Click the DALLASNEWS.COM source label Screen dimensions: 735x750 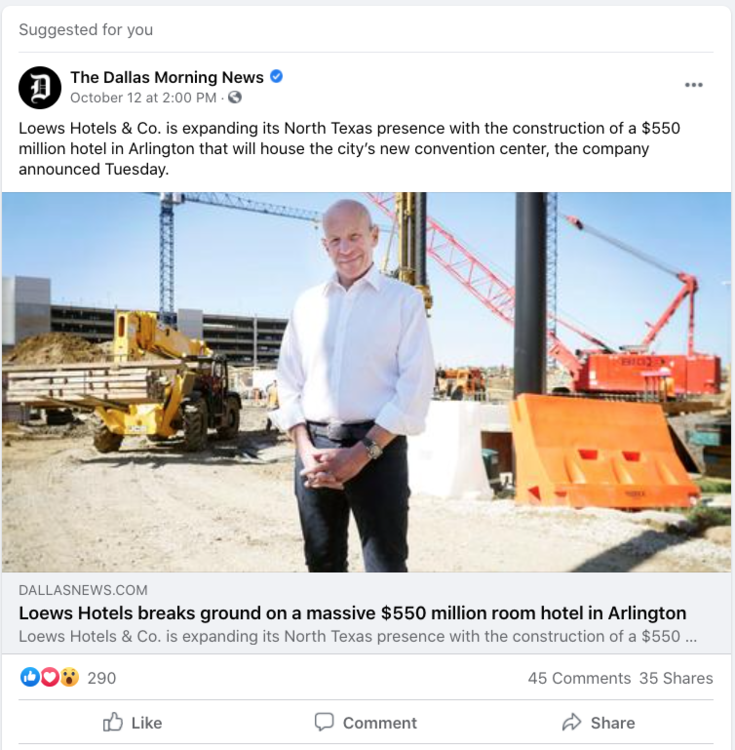pyautogui.click(x=83, y=590)
